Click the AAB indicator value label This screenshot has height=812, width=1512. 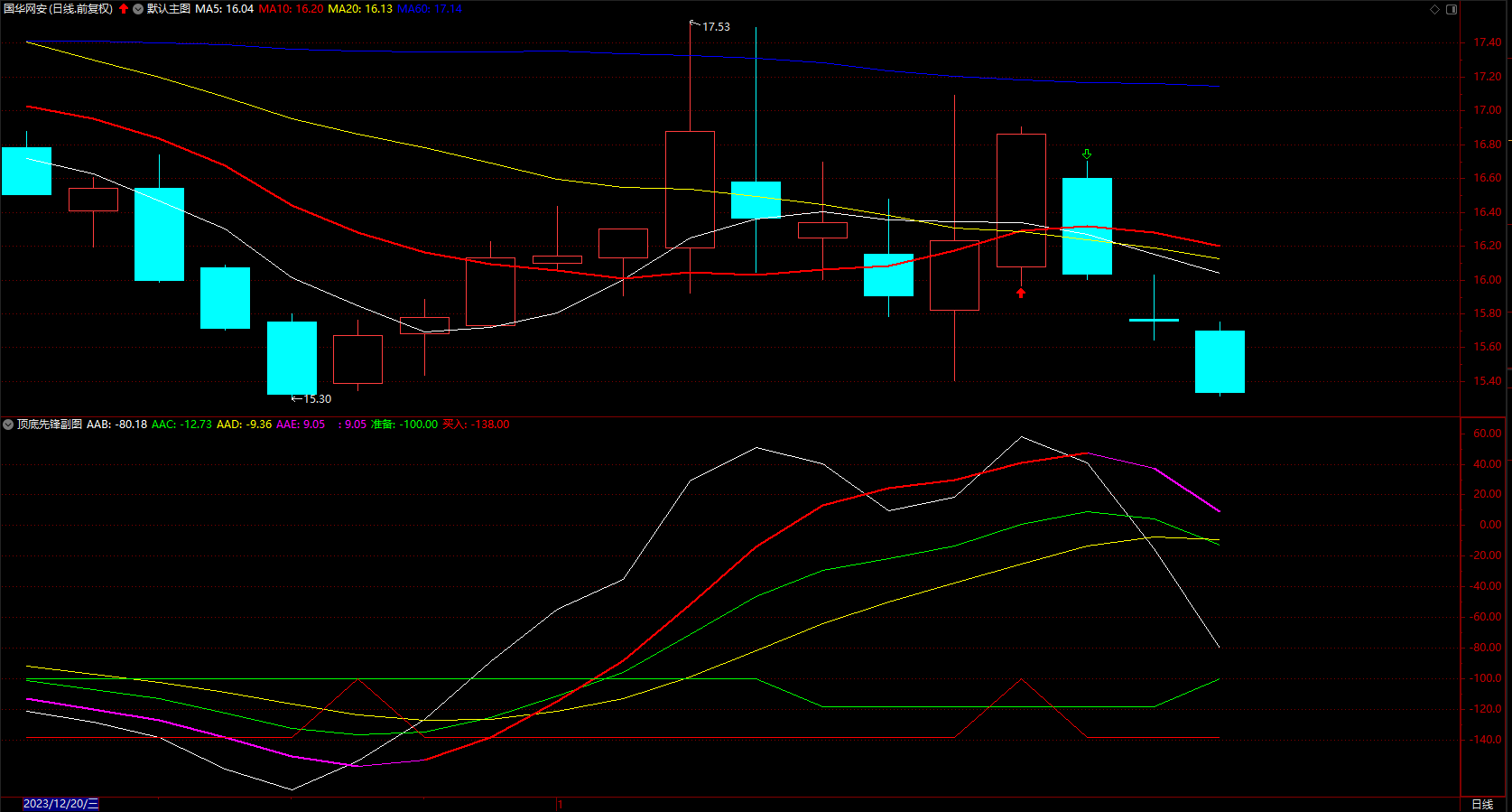(116, 425)
